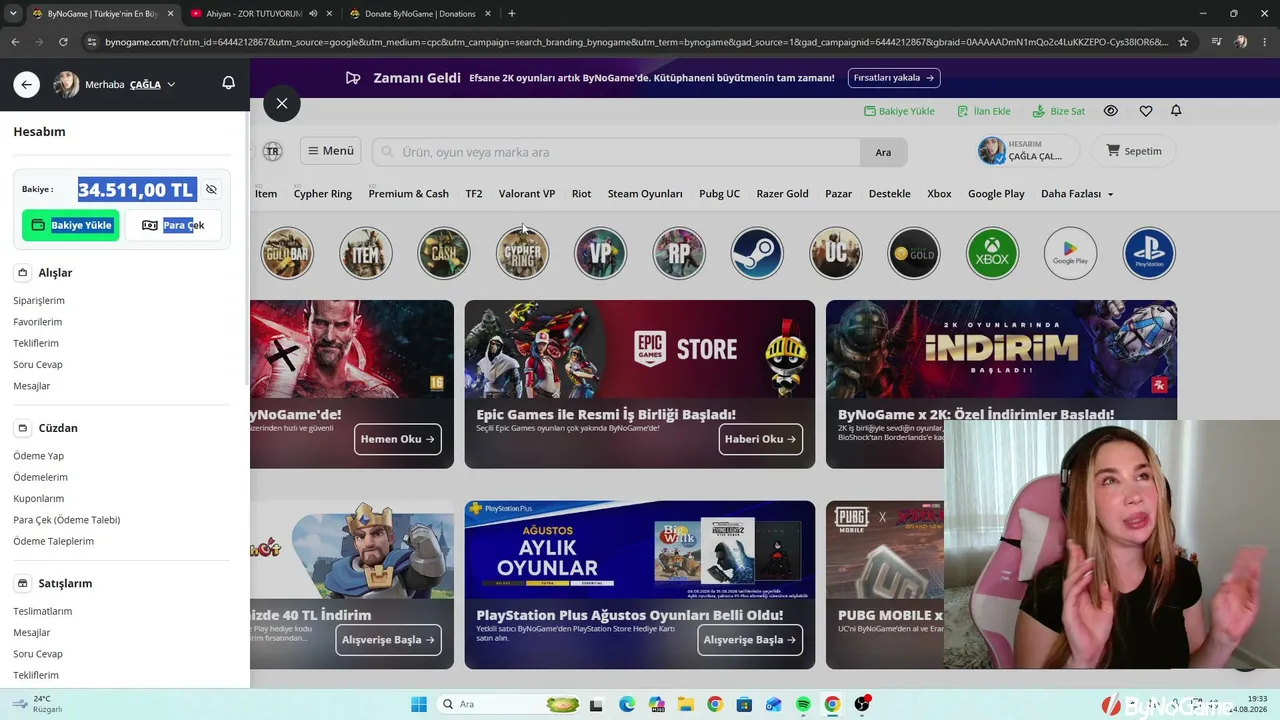Select Ödeme Yap in Cüzdan section
This screenshot has height=720, width=1280.
[38, 456]
